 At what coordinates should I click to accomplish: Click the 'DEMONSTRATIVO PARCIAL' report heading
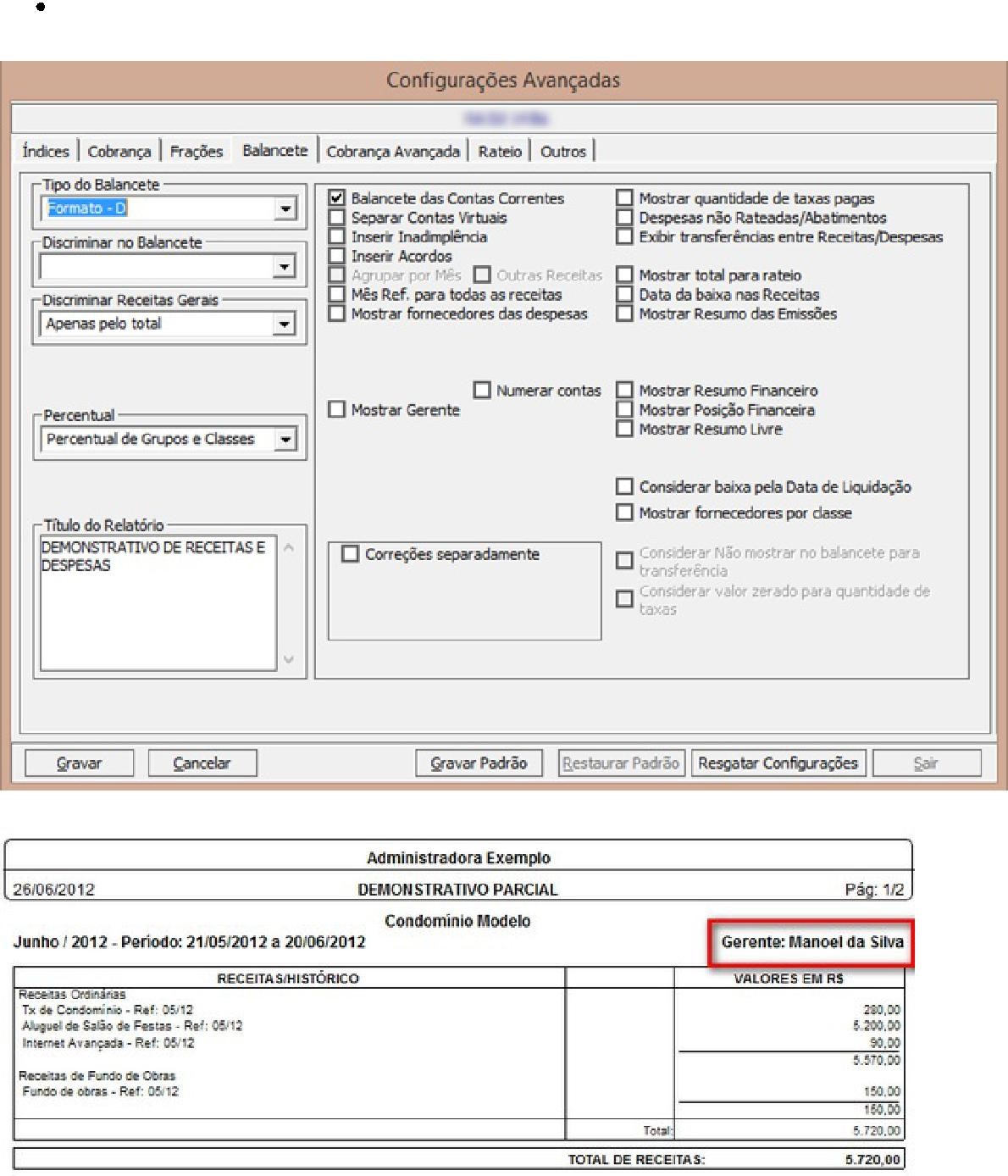457,890
